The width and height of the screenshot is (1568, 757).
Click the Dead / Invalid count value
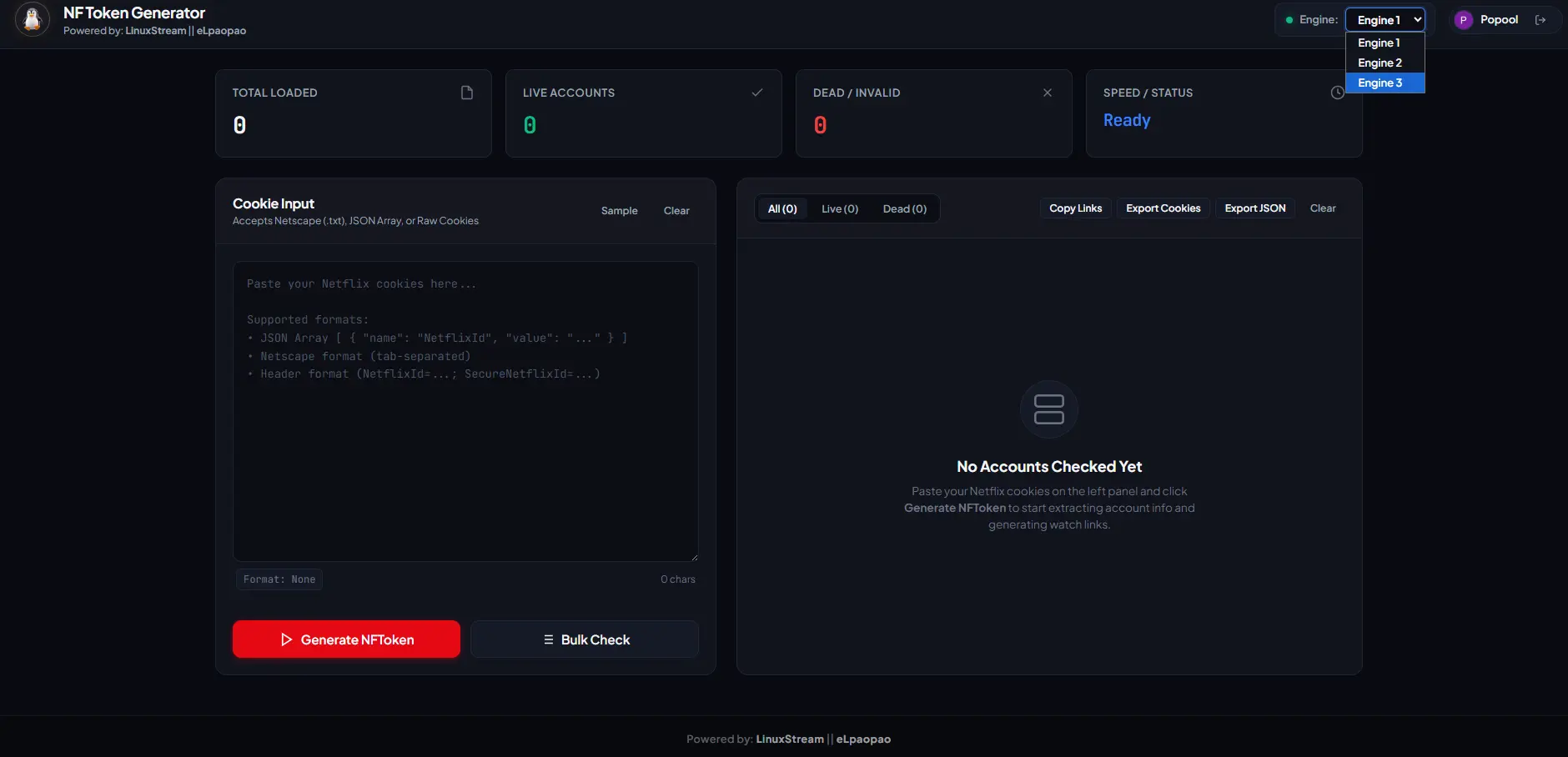pos(820,125)
